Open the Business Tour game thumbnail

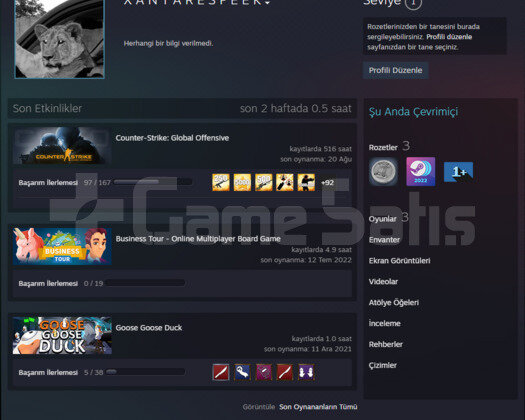(62, 246)
